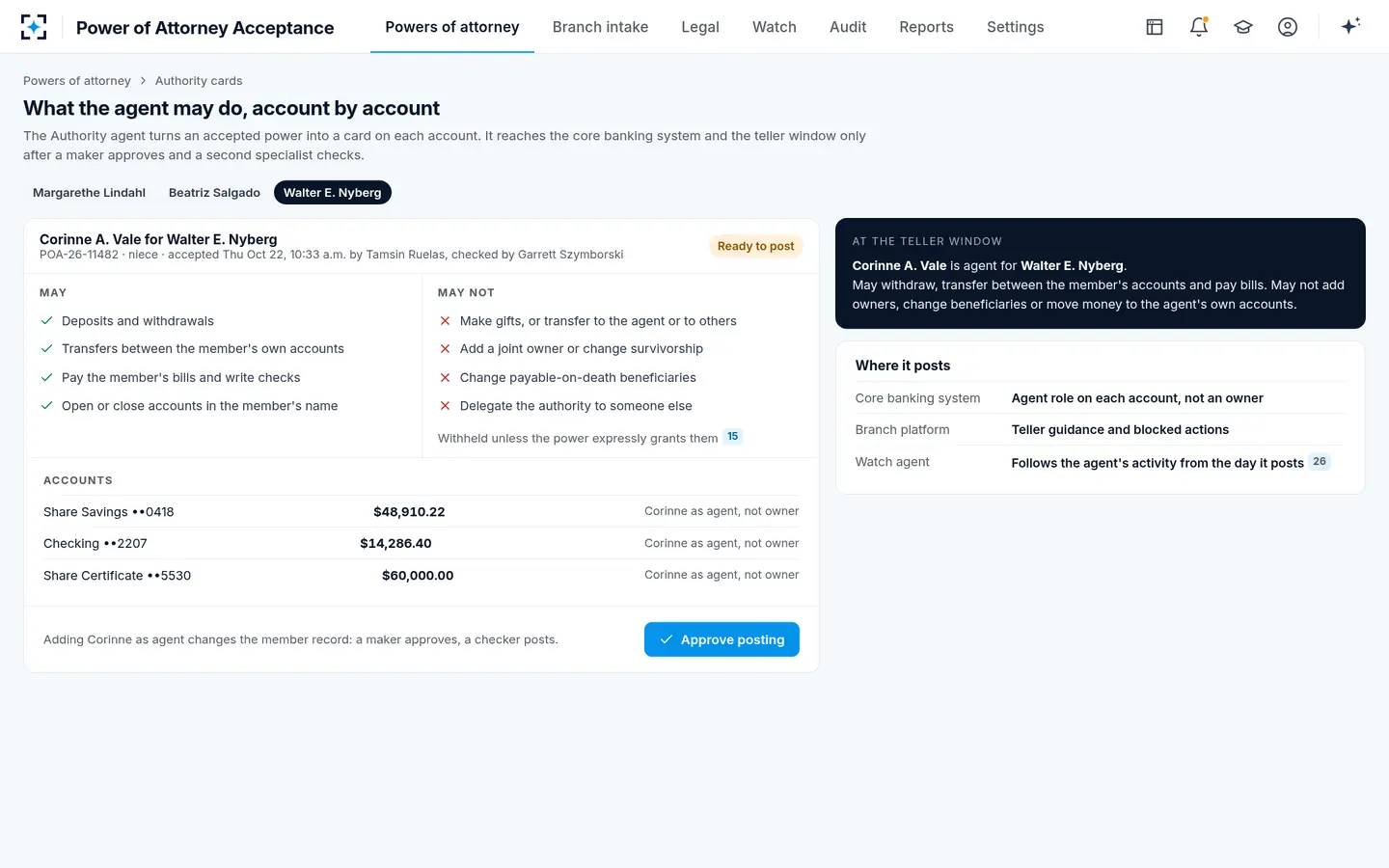Go to the Legal tab
This screenshot has width=1389, height=868.
coord(700,27)
